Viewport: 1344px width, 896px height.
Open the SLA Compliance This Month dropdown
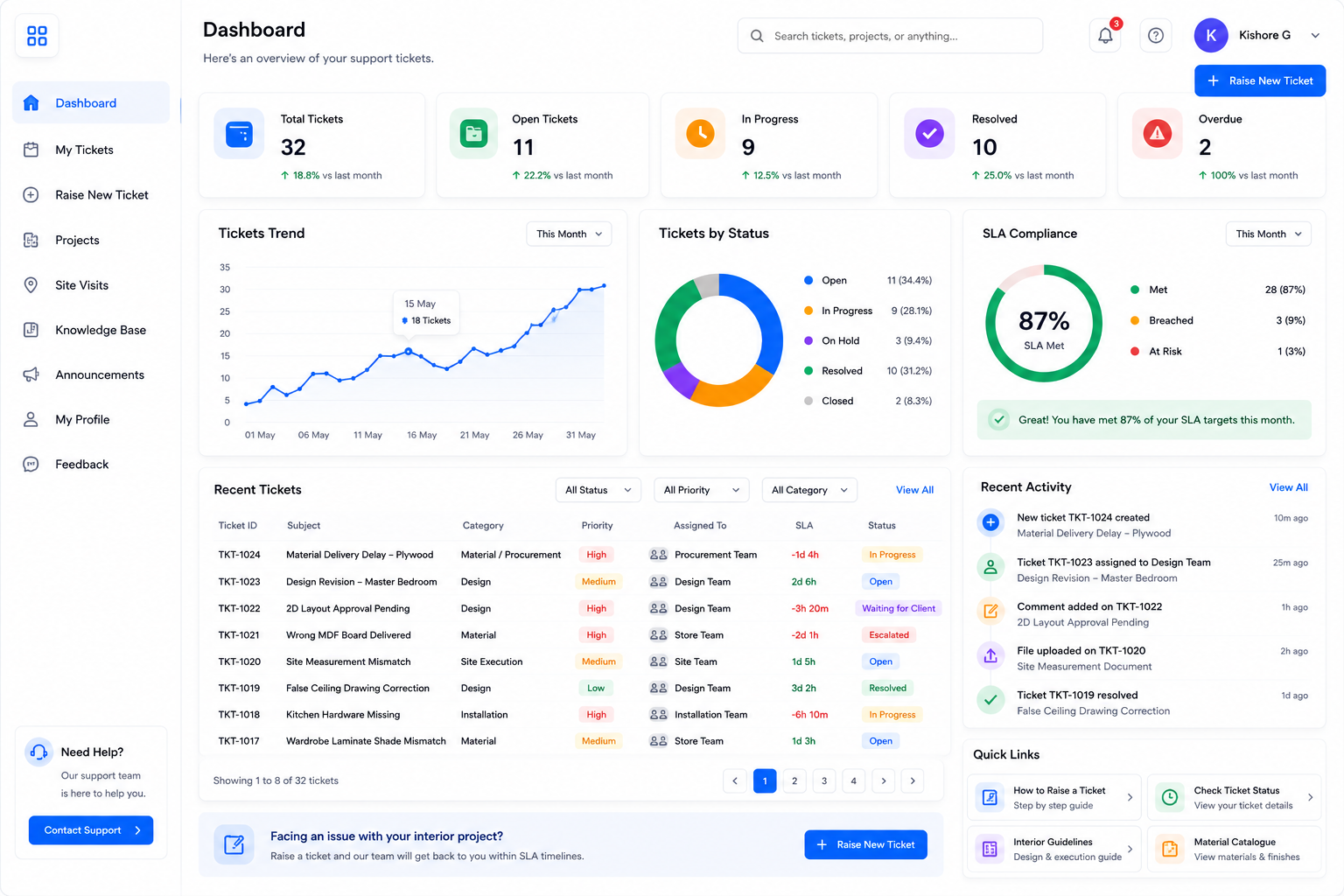[1269, 234]
